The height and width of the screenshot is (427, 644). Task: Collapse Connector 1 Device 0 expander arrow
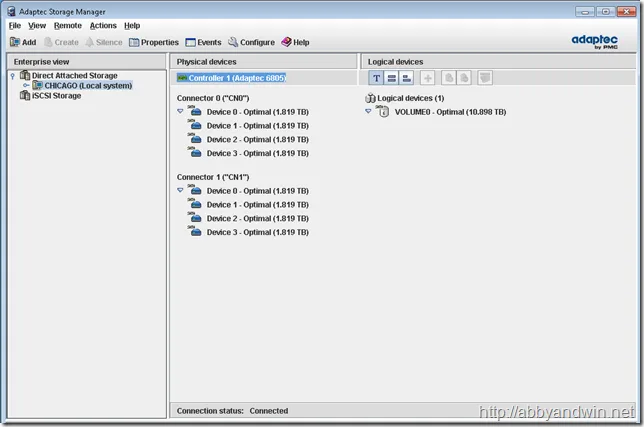tap(180, 190)
